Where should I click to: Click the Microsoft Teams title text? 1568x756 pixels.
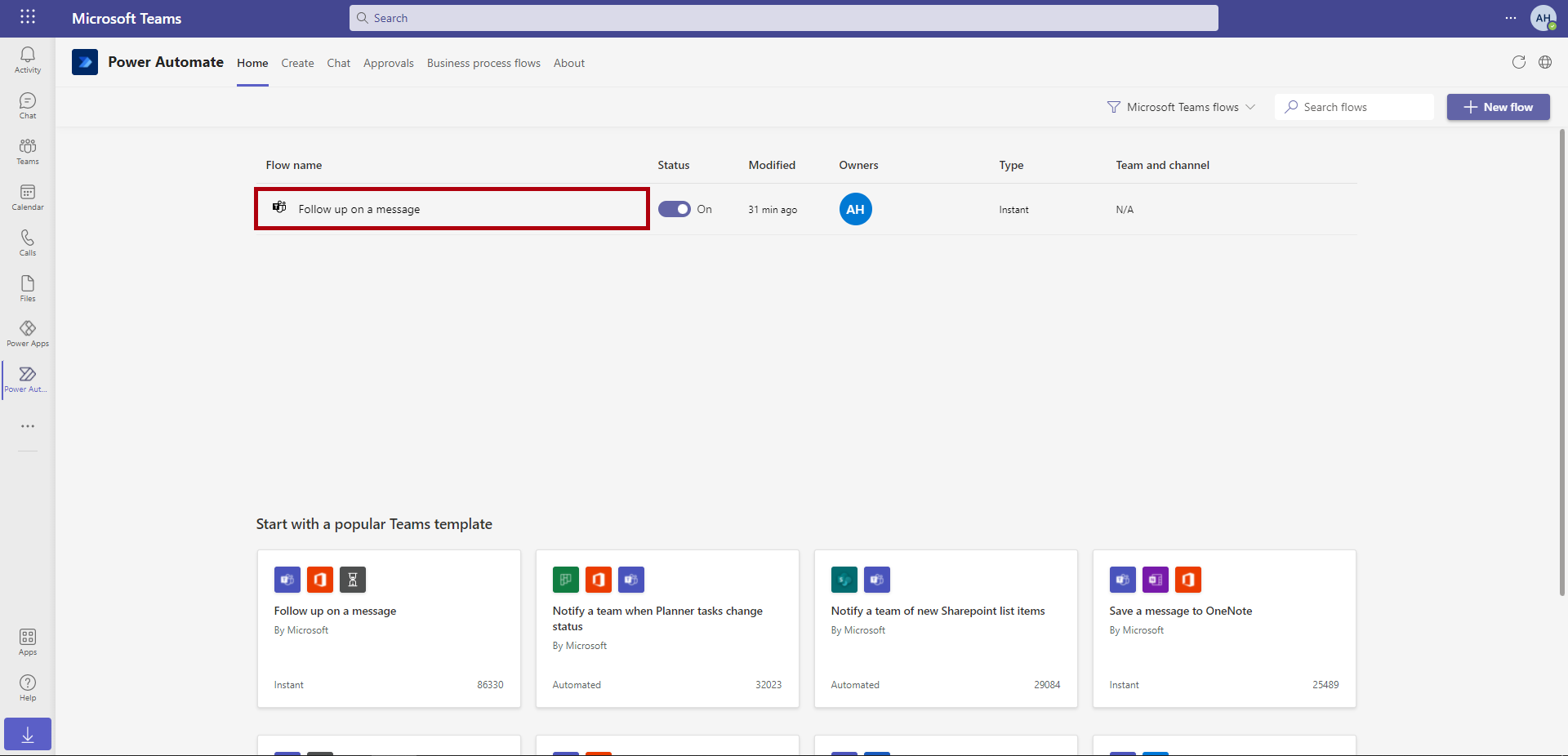(x=127, y=18)
